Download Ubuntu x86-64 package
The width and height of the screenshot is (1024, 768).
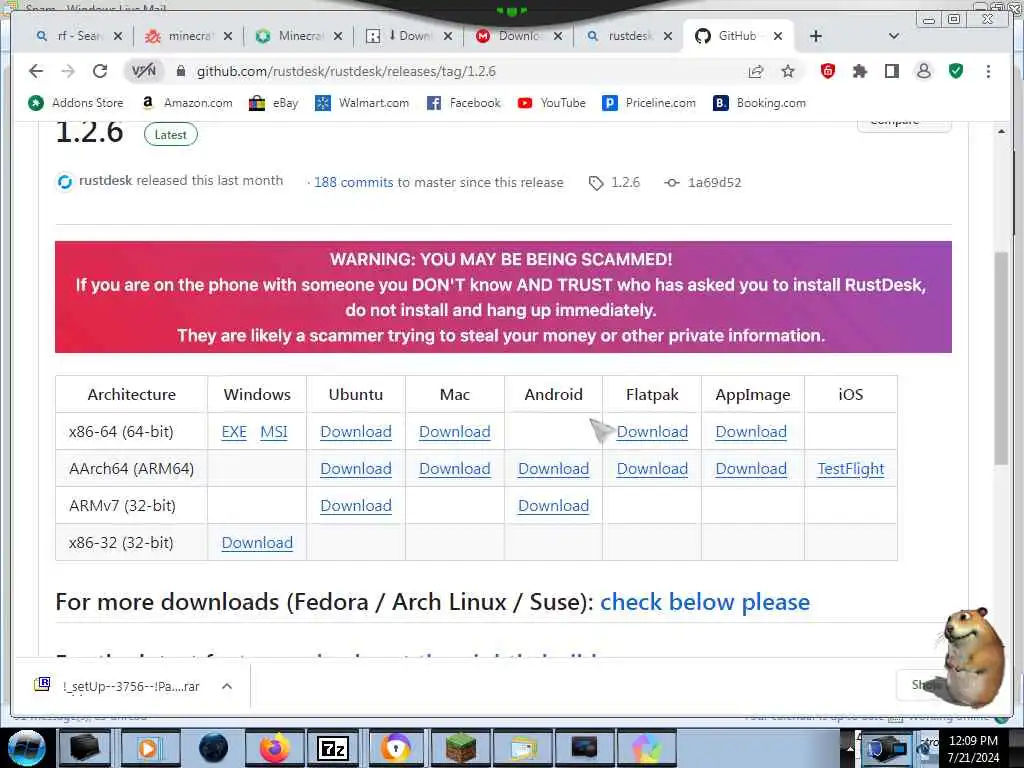(356, 432)
